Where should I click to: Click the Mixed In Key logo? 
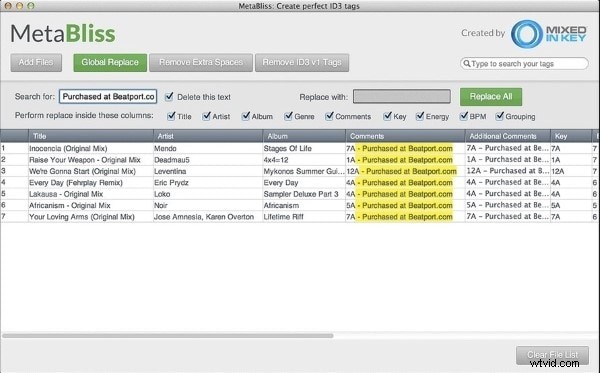tap(548, 34)
